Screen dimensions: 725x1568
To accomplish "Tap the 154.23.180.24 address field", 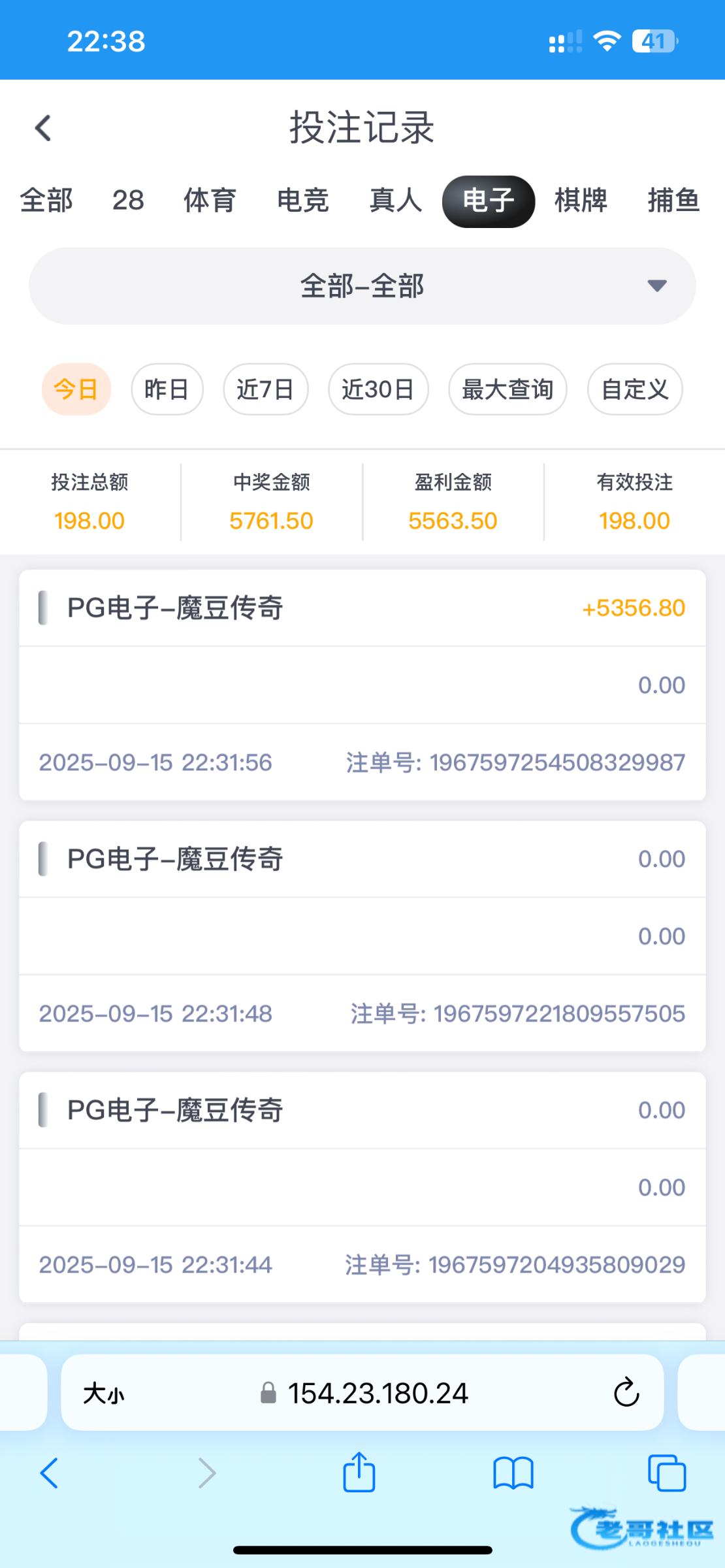I will [378, 1393].
